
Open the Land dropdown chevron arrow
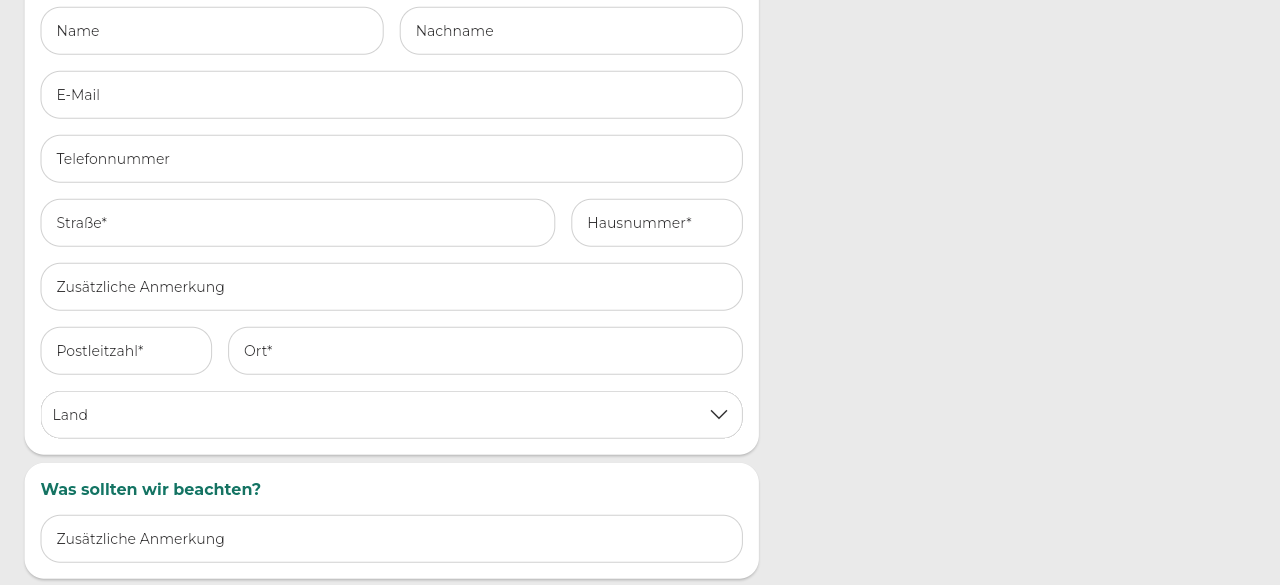(718, 415)
